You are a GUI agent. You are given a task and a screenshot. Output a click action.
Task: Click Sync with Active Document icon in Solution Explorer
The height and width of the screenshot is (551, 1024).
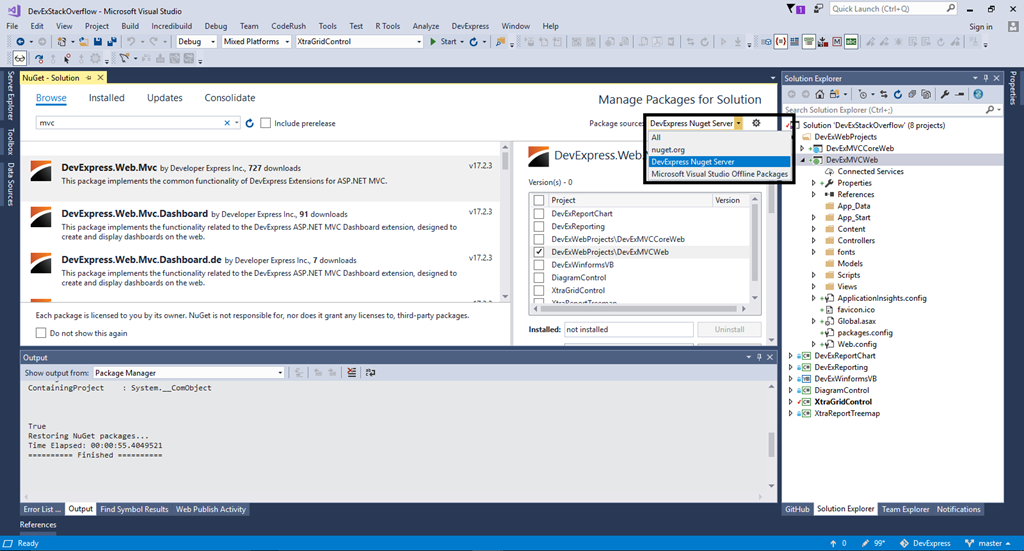point(884,95)
